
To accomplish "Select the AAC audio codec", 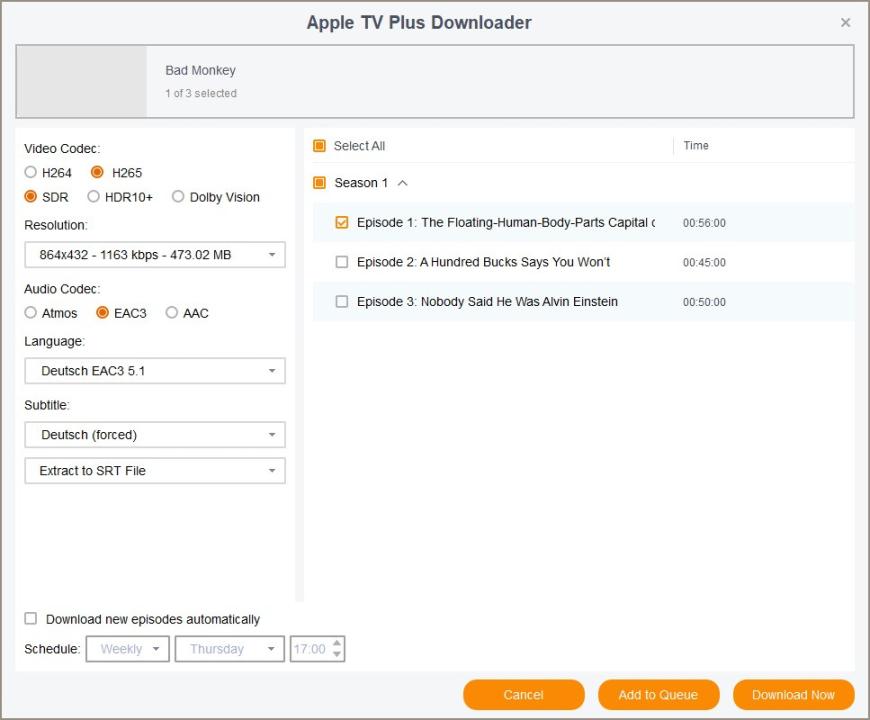I will (172, 313).
